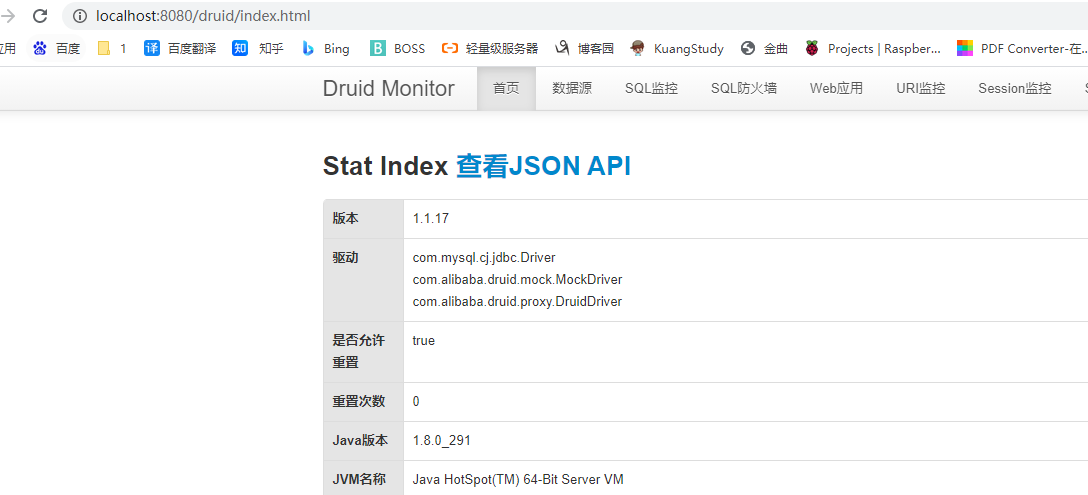Open the KuangStudy bookmark

pyautogui.click(x=677, y=49)
